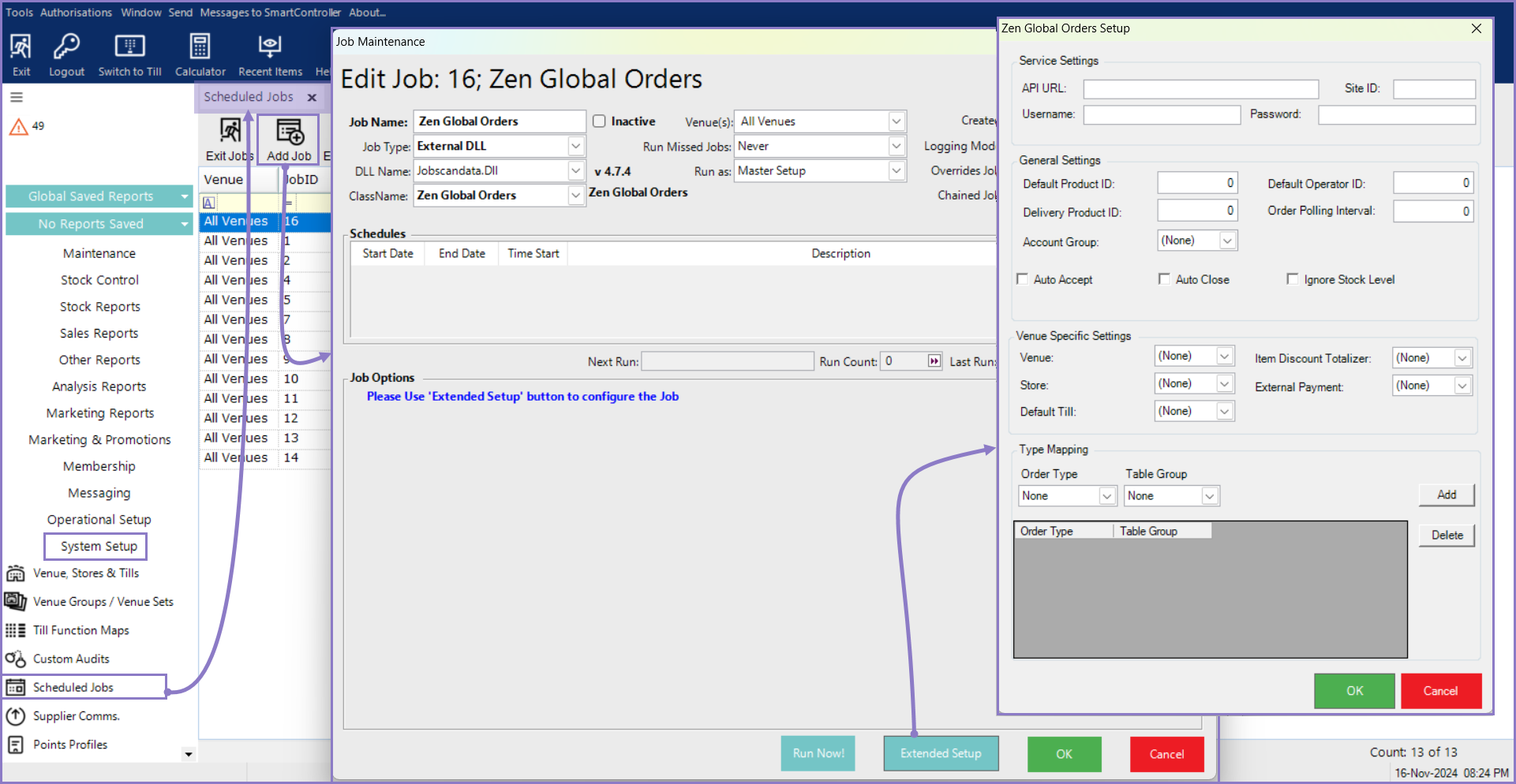Click the Password input field

(x=1396, y=115)
